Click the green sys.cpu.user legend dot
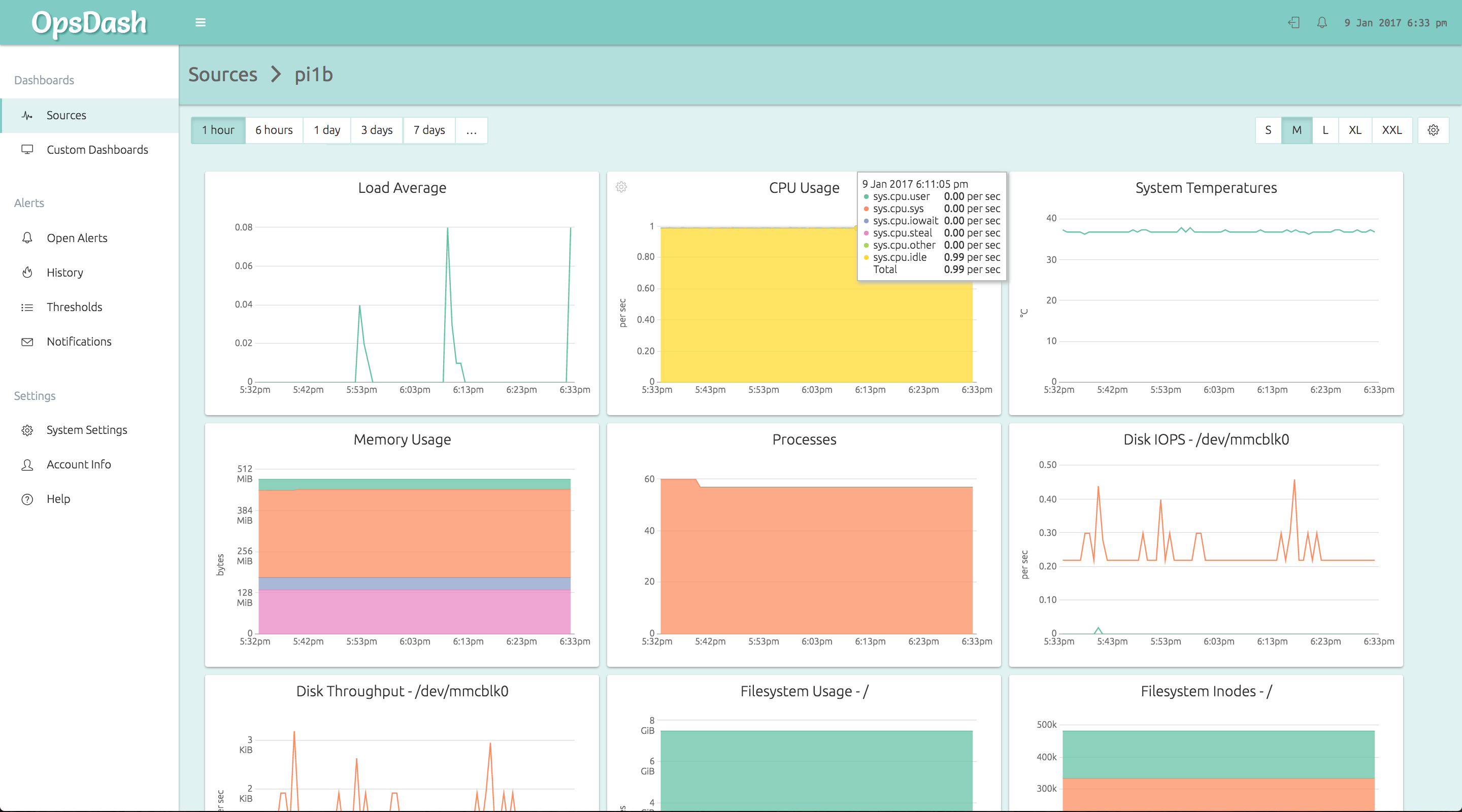The image size is (1462, 812). coord(866,197)
